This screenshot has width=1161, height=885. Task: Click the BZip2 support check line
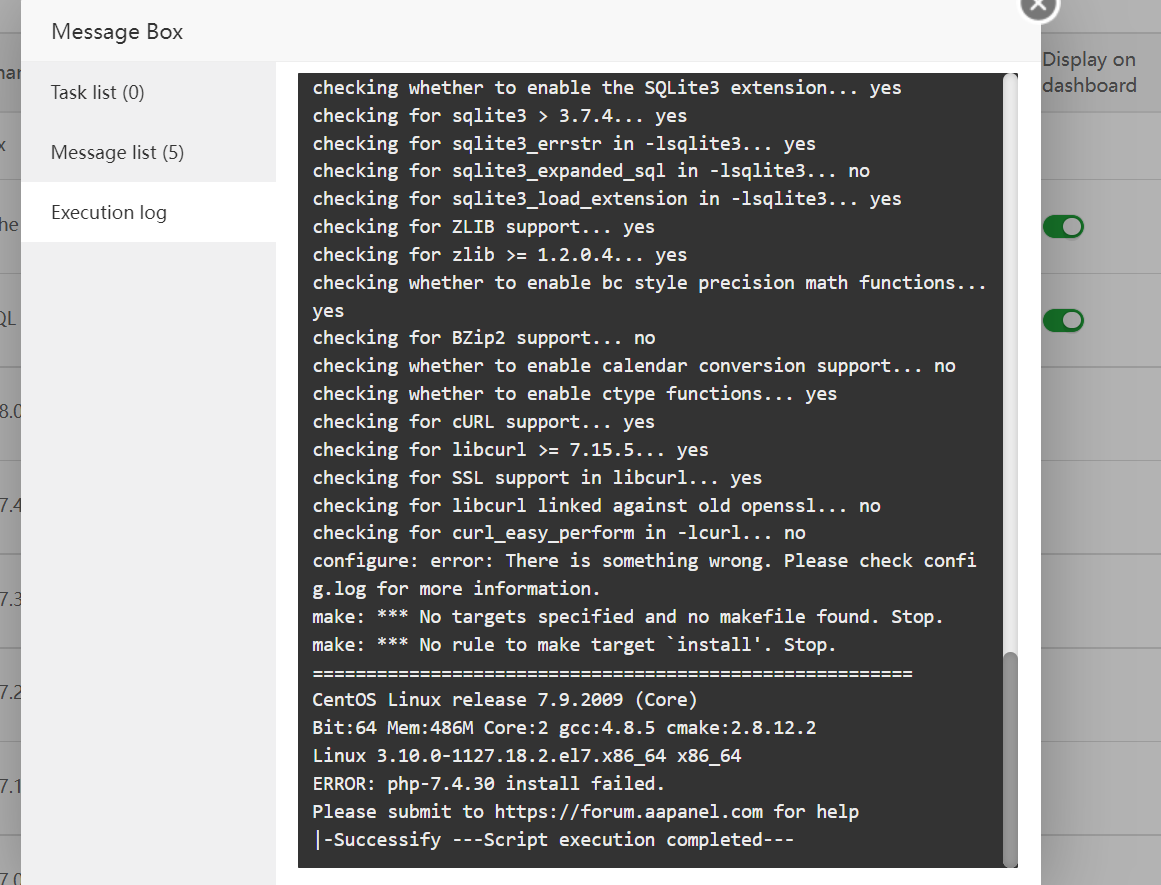(x=484, y=338)
